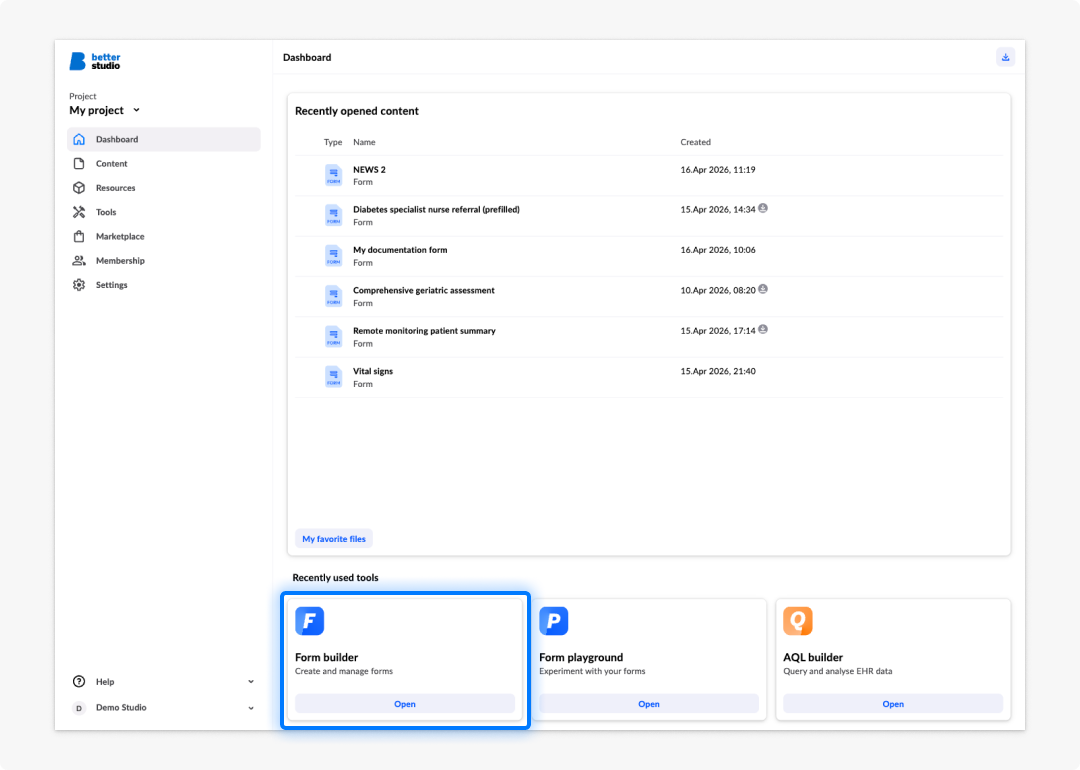This screenshot has width=1080, height=770.
Task: Click the Better Studio logo
Action: tap(95, 61)
